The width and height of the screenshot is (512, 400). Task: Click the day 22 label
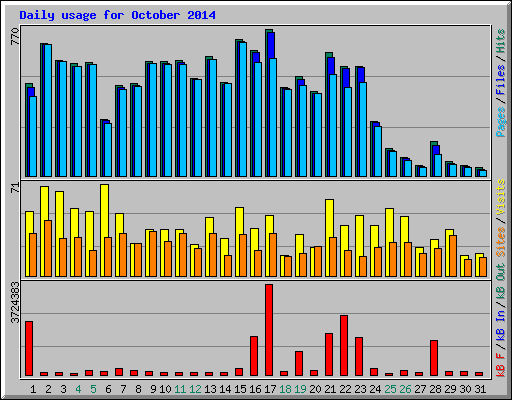tap(345, 389)
